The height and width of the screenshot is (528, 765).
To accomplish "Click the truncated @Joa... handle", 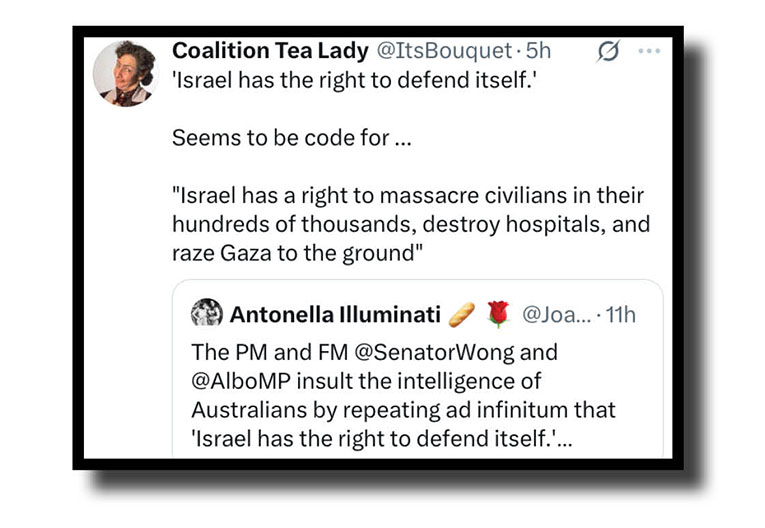I will click(555, 315).
